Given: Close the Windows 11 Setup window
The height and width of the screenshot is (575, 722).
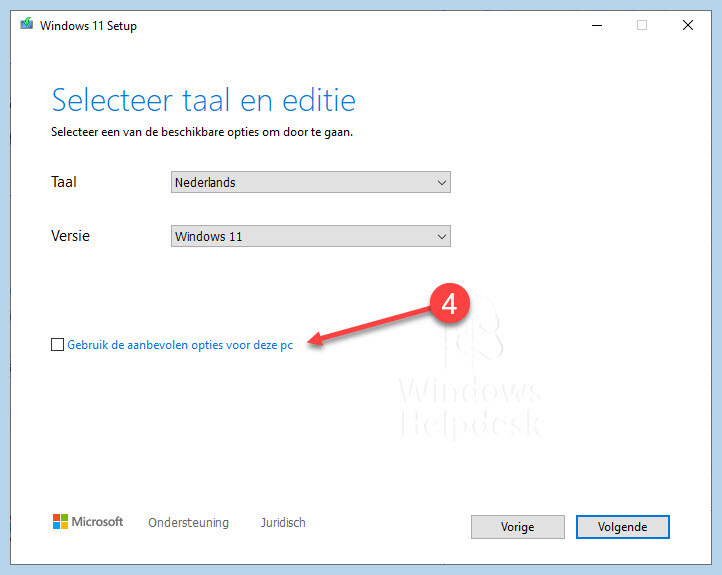Looking at the screenshot, I should pos(688,25).
